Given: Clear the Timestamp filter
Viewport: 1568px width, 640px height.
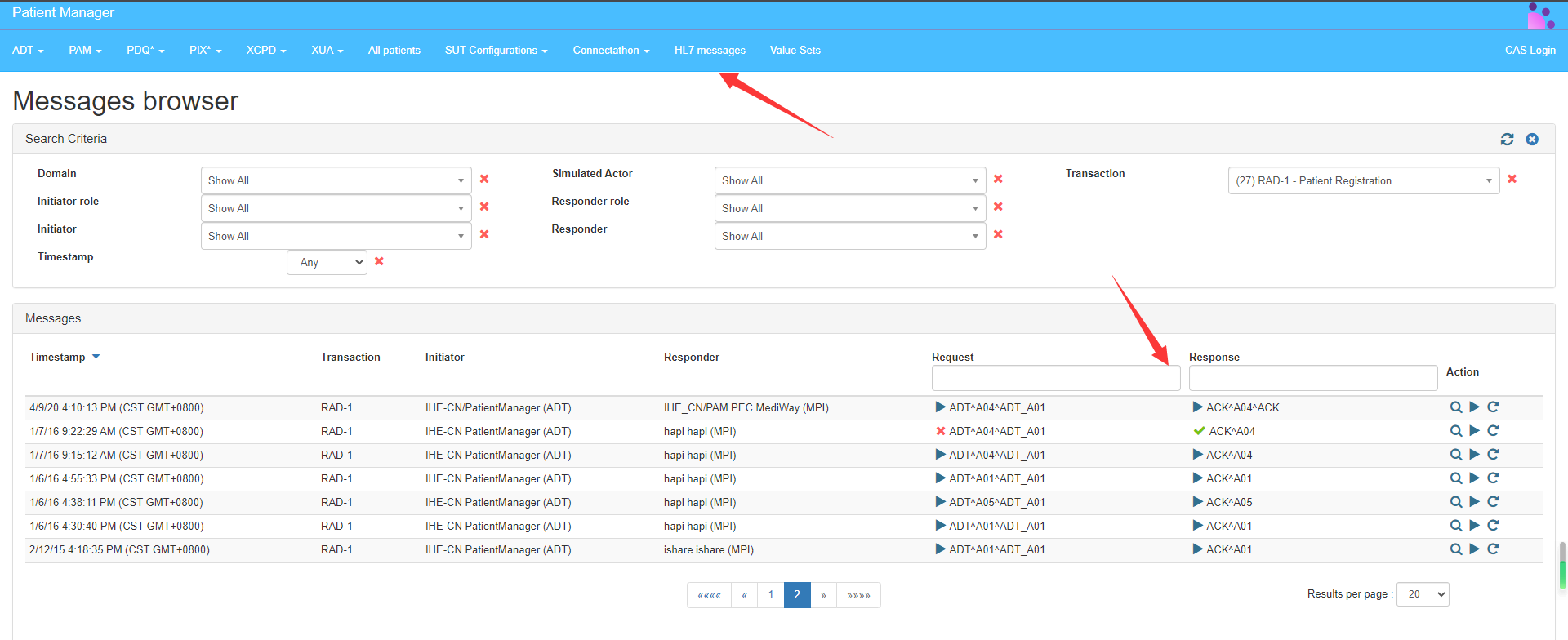Looking at the screenshot, I should coord(379,261).
